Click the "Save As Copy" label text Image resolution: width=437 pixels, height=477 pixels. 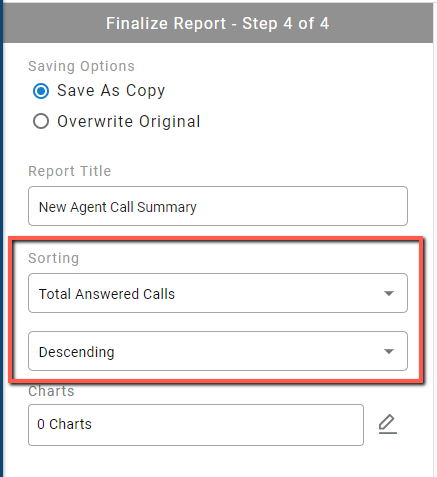click(111, 91)
